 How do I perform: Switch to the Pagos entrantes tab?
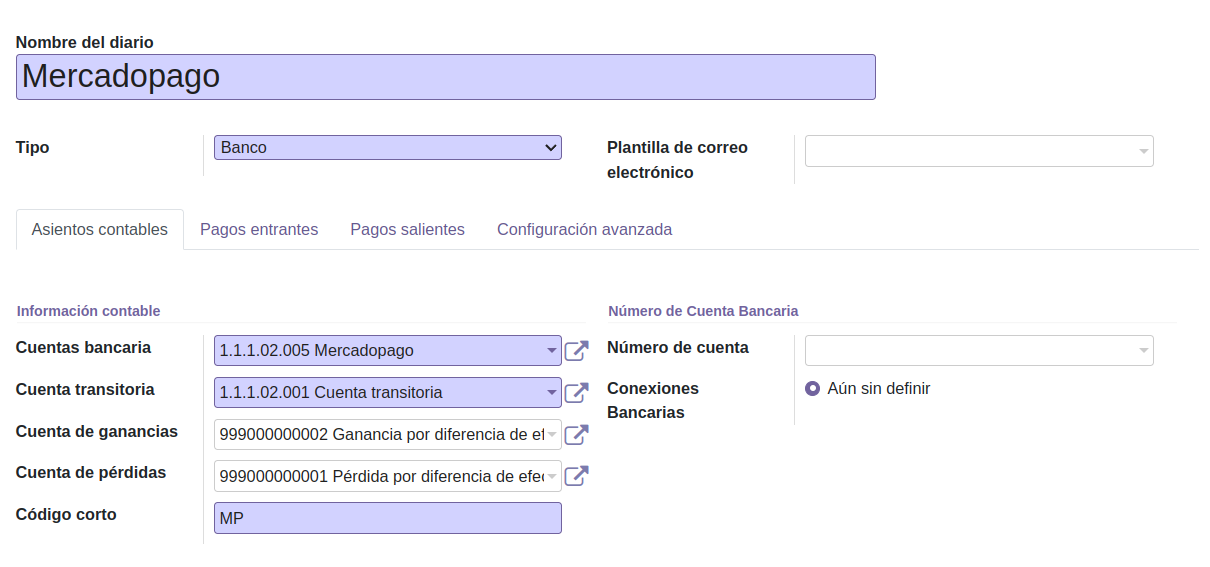pyautogui.click(x=259, y=230)
